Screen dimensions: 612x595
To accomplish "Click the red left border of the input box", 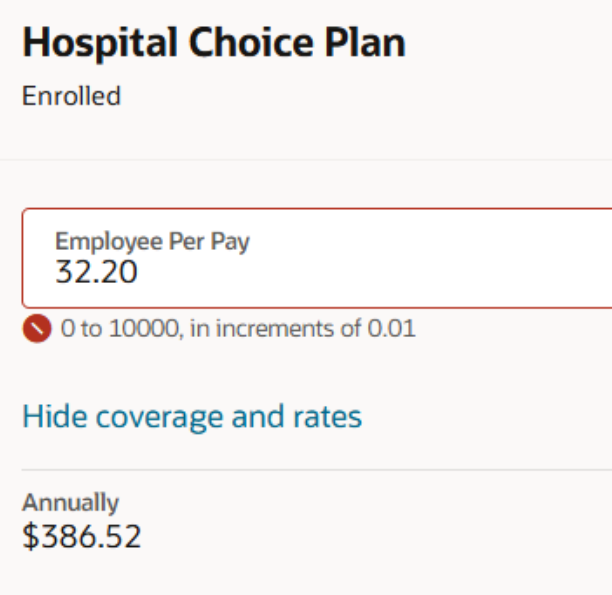I will 23,258.
